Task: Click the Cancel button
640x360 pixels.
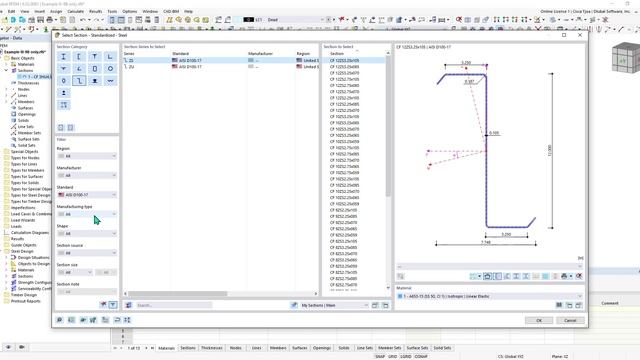Action: pos(570,320)
